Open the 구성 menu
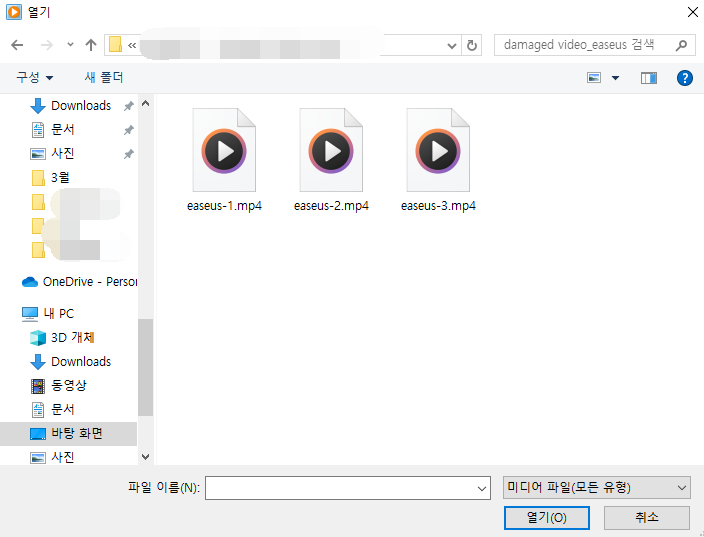The height and width of the screenshot is (537, 704). [35, 78]
